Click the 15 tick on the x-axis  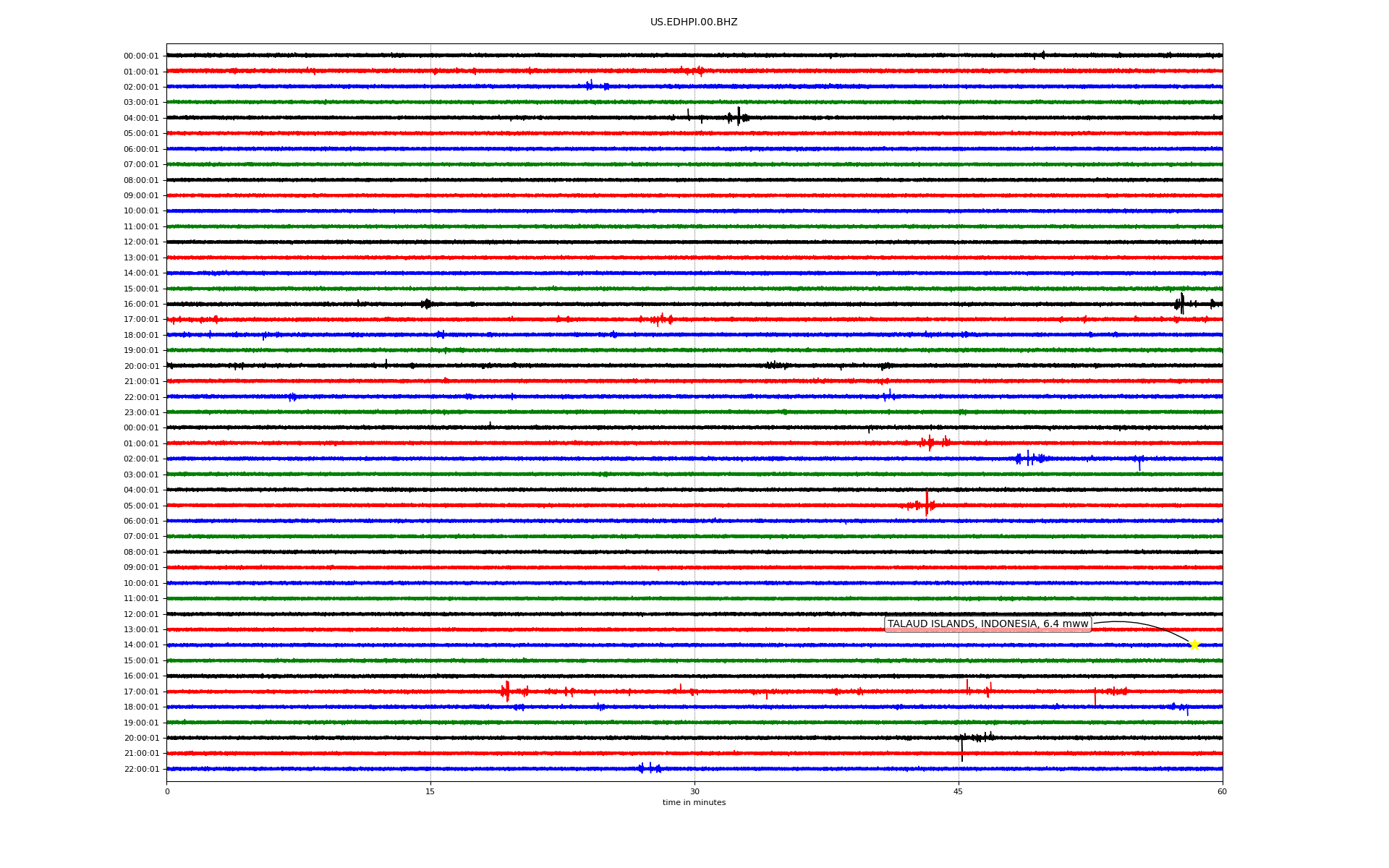click(x=430, y=791)
